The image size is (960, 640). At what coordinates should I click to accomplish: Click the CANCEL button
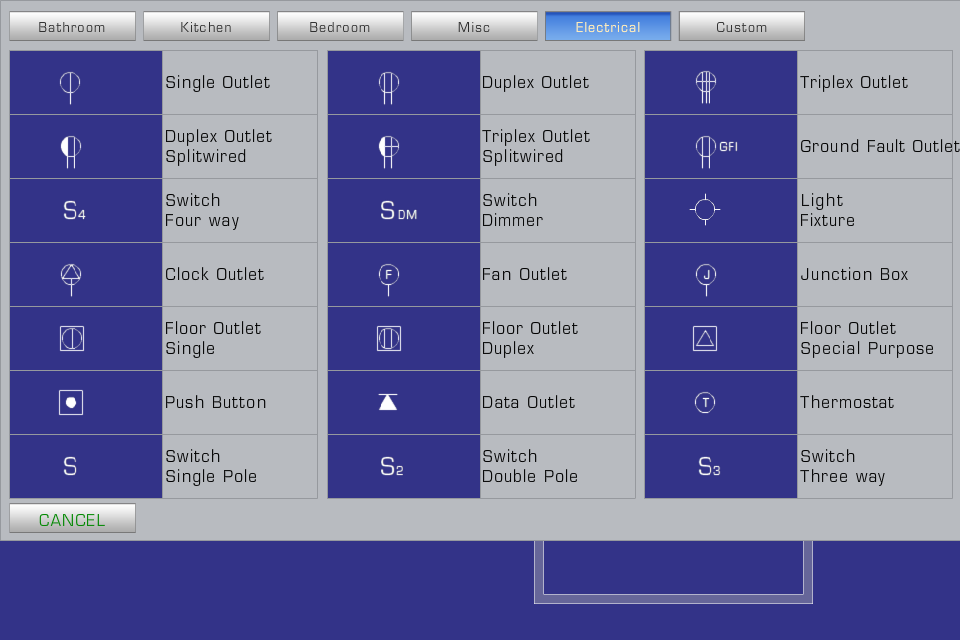tap(72, 519)
